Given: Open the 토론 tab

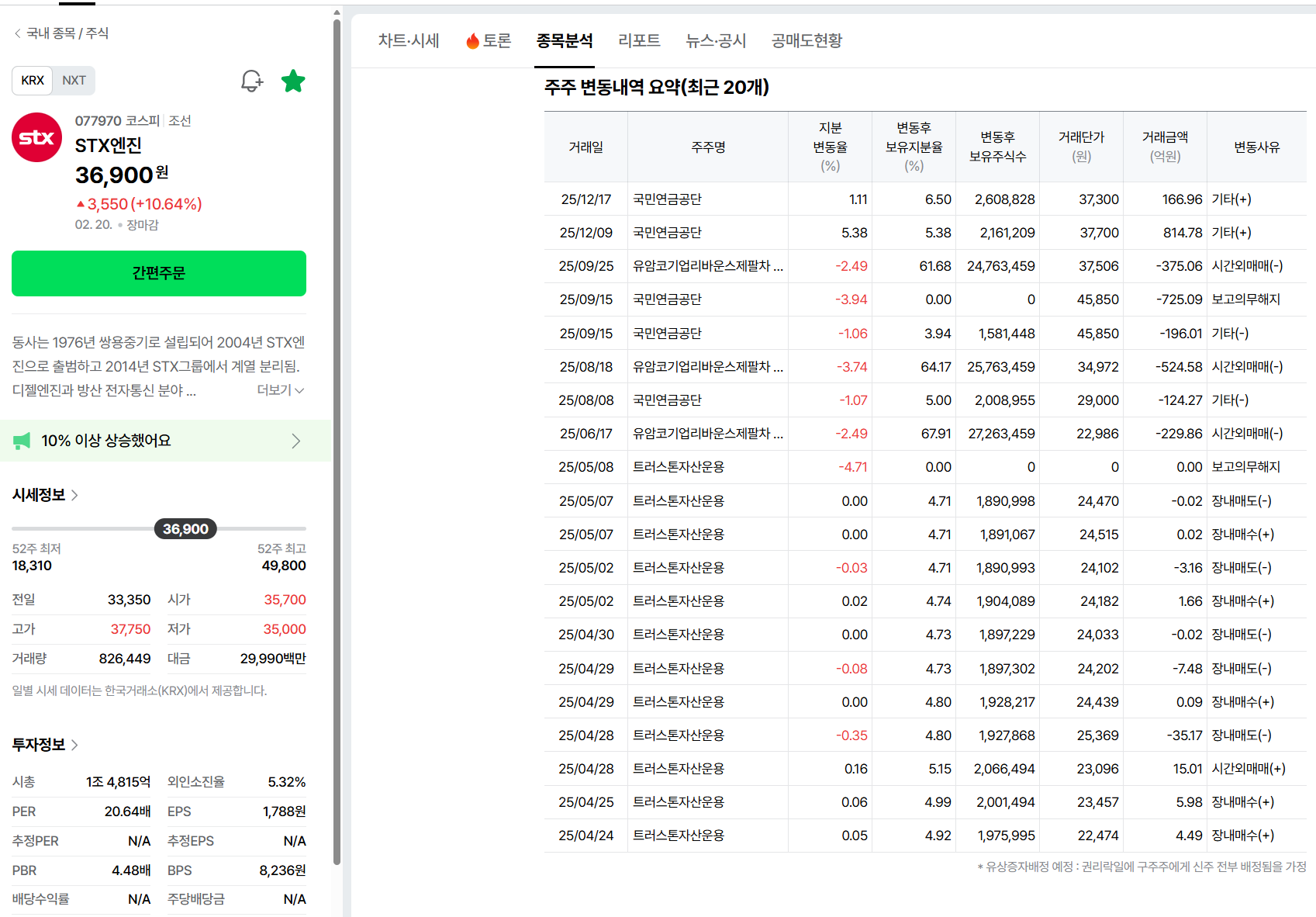Looking at the screenshot, I should point(489,41).
